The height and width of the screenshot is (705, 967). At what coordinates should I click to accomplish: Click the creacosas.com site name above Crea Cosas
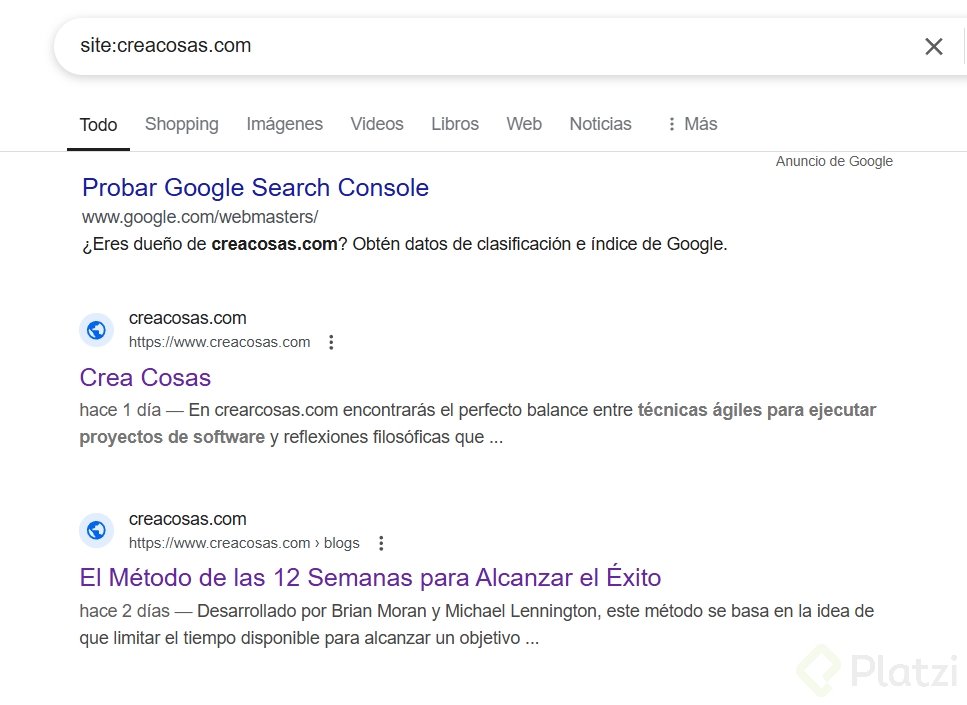[x=187, y=318]
